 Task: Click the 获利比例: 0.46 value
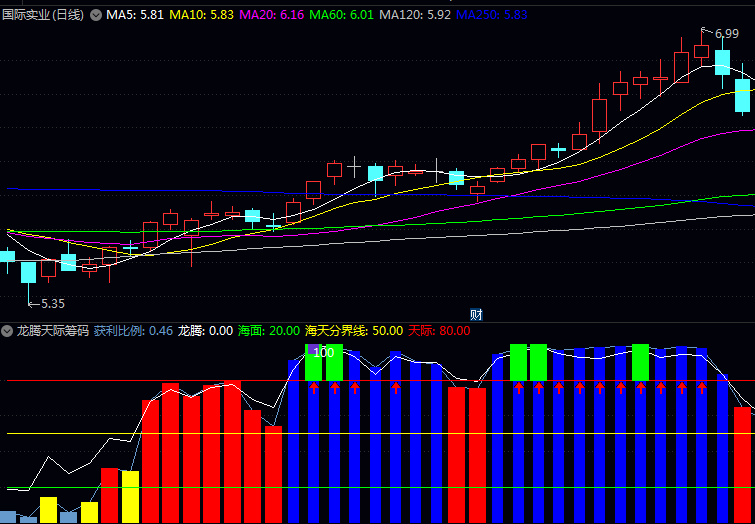(x=133, y=331)
